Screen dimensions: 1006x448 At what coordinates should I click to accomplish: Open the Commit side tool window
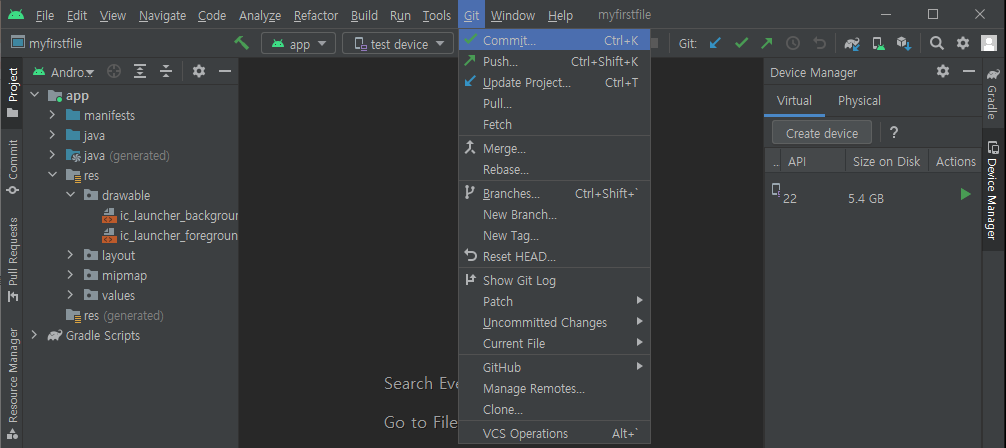point(13,166)
